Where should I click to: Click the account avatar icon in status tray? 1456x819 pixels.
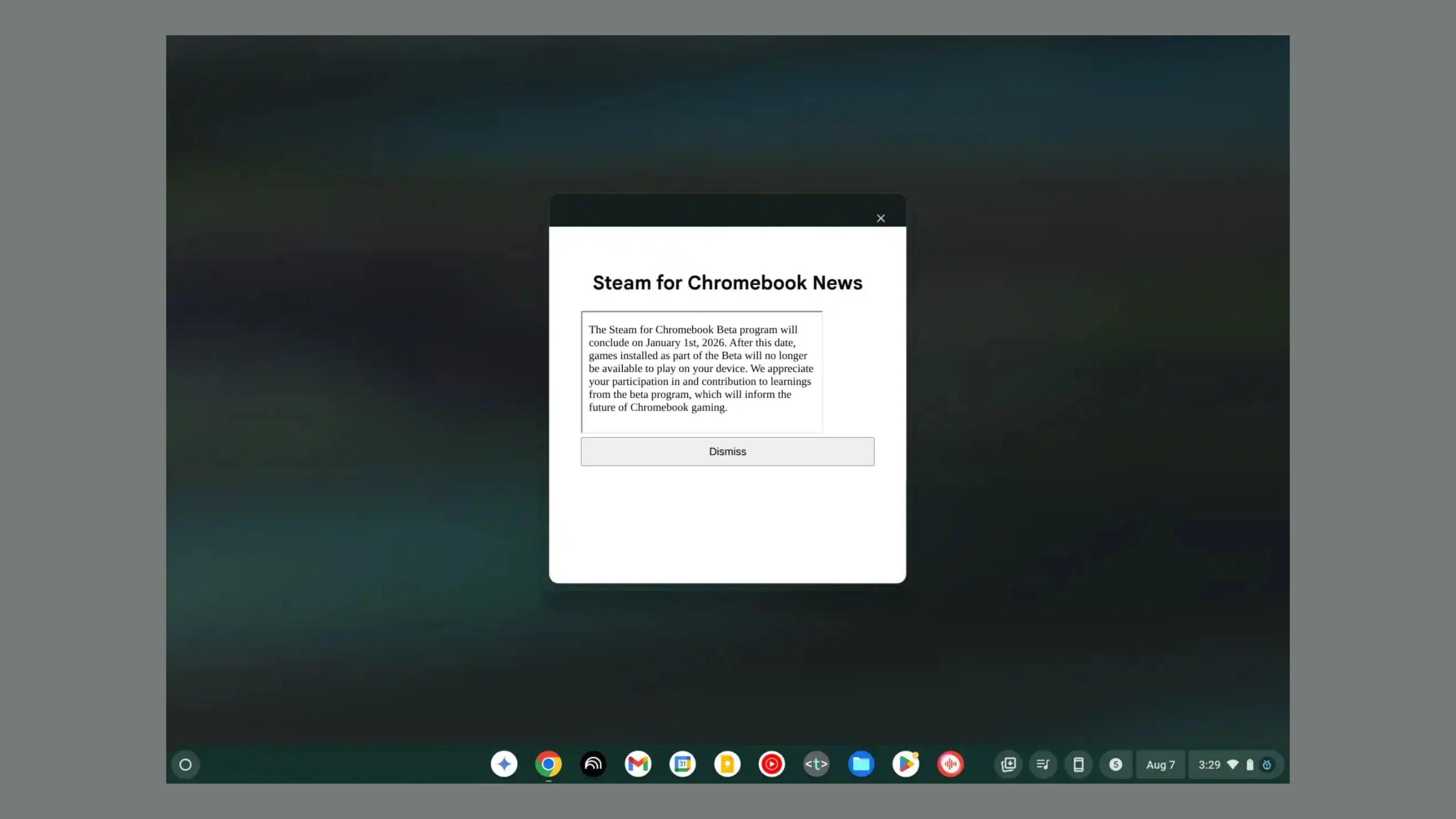tap(1266, 764)
